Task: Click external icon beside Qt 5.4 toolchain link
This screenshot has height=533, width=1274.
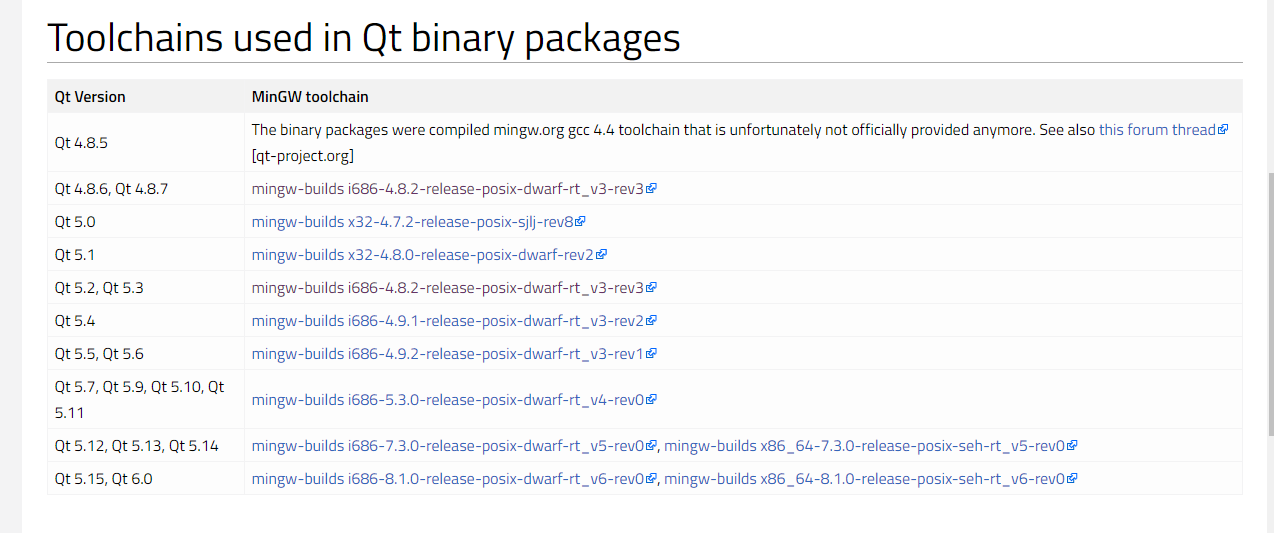Action: click(652, 321)
